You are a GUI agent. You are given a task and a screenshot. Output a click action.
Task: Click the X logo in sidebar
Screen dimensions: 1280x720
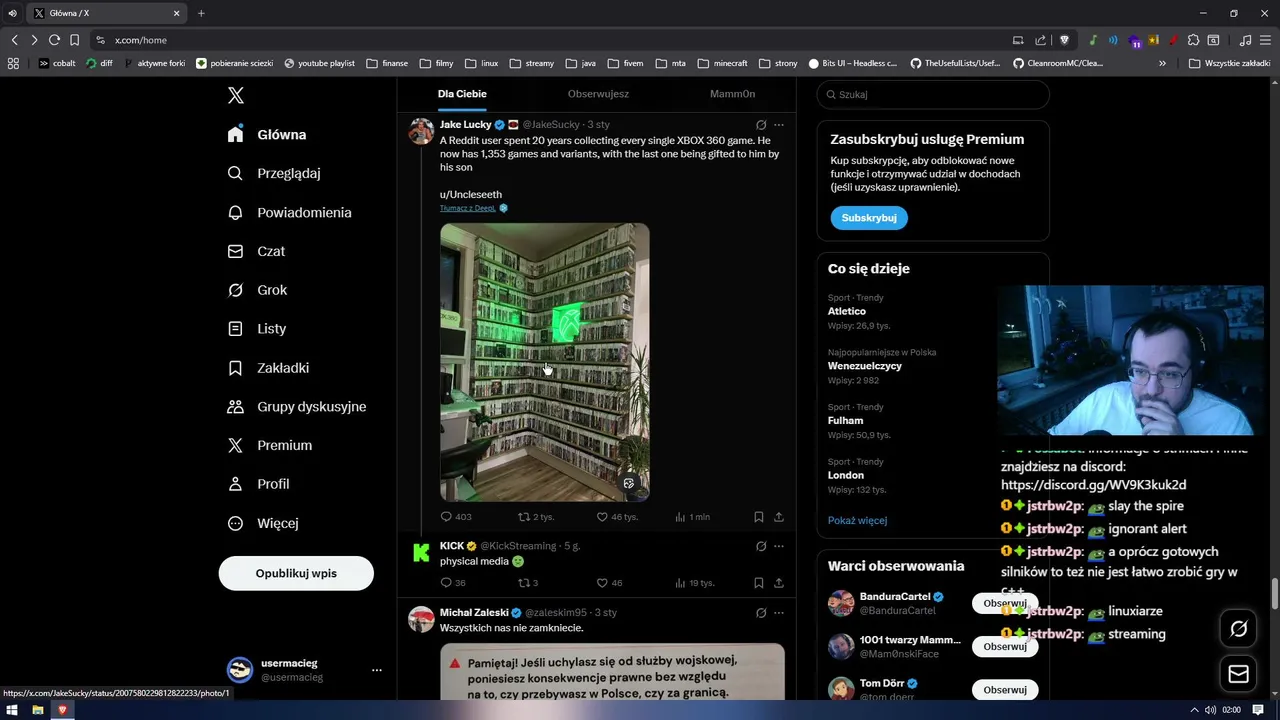coord(235,95)
